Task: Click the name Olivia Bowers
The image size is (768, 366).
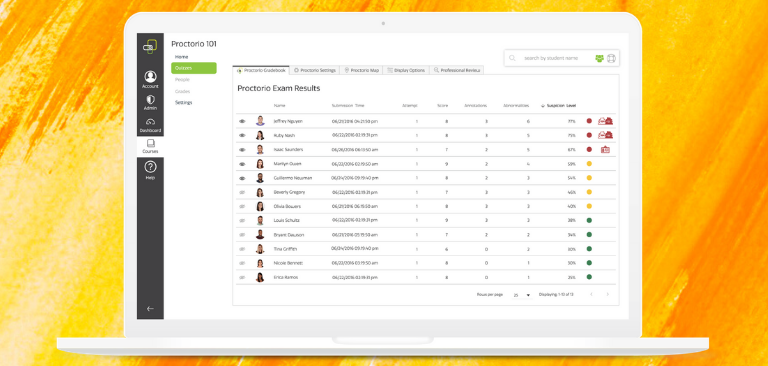Action: click(287, 207)
